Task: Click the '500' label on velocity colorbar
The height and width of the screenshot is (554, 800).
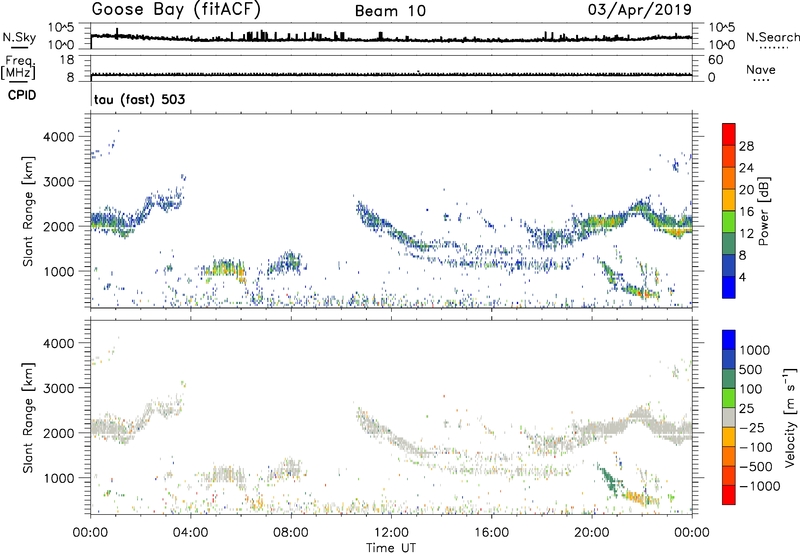Action: pyautogui.click(x=751, y=369)
